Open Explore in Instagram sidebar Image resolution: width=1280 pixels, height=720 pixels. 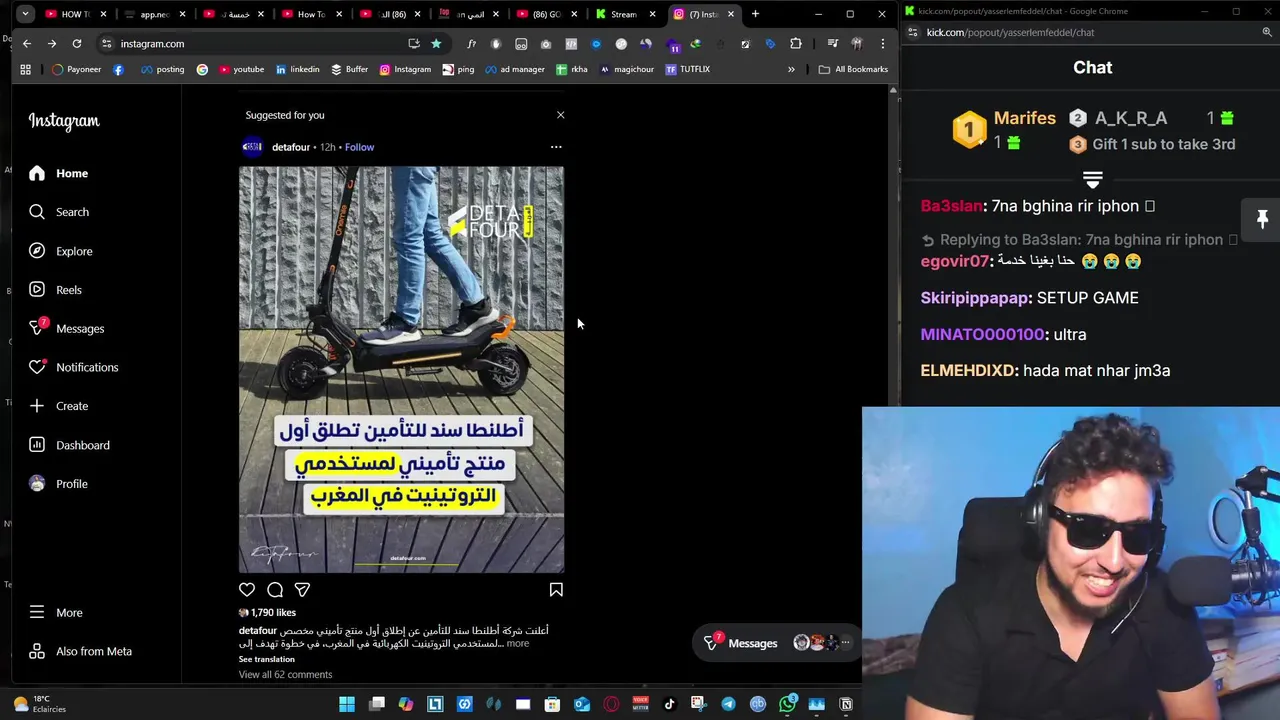pos(60,251)
